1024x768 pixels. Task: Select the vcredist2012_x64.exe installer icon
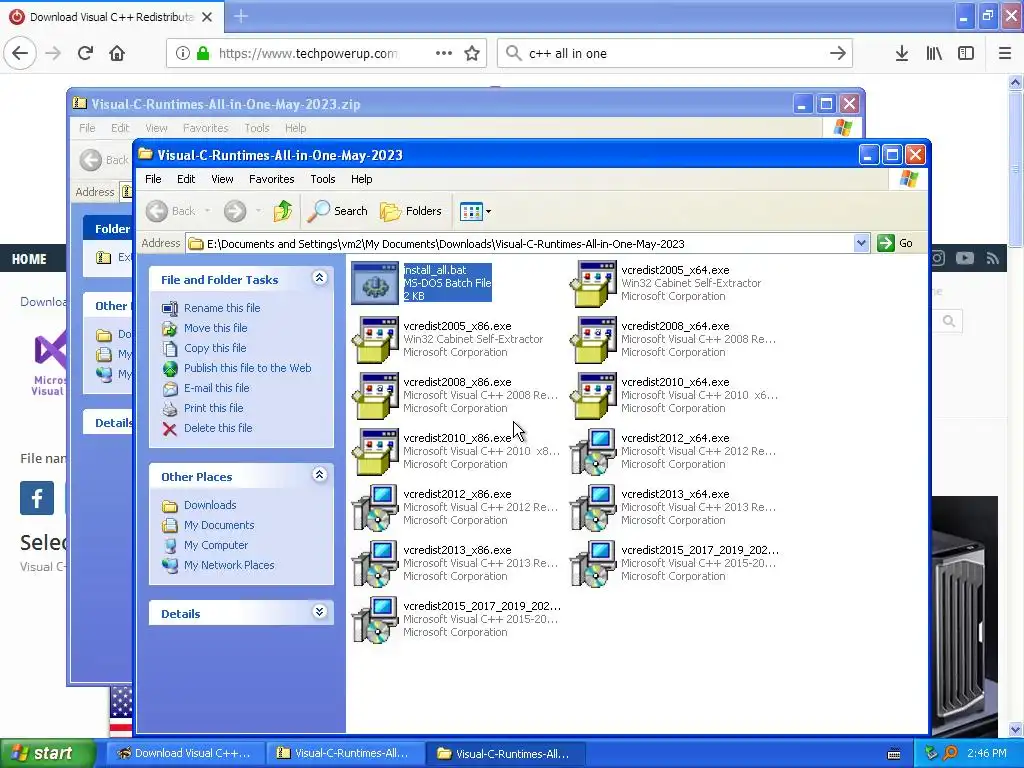click(593, 451)
